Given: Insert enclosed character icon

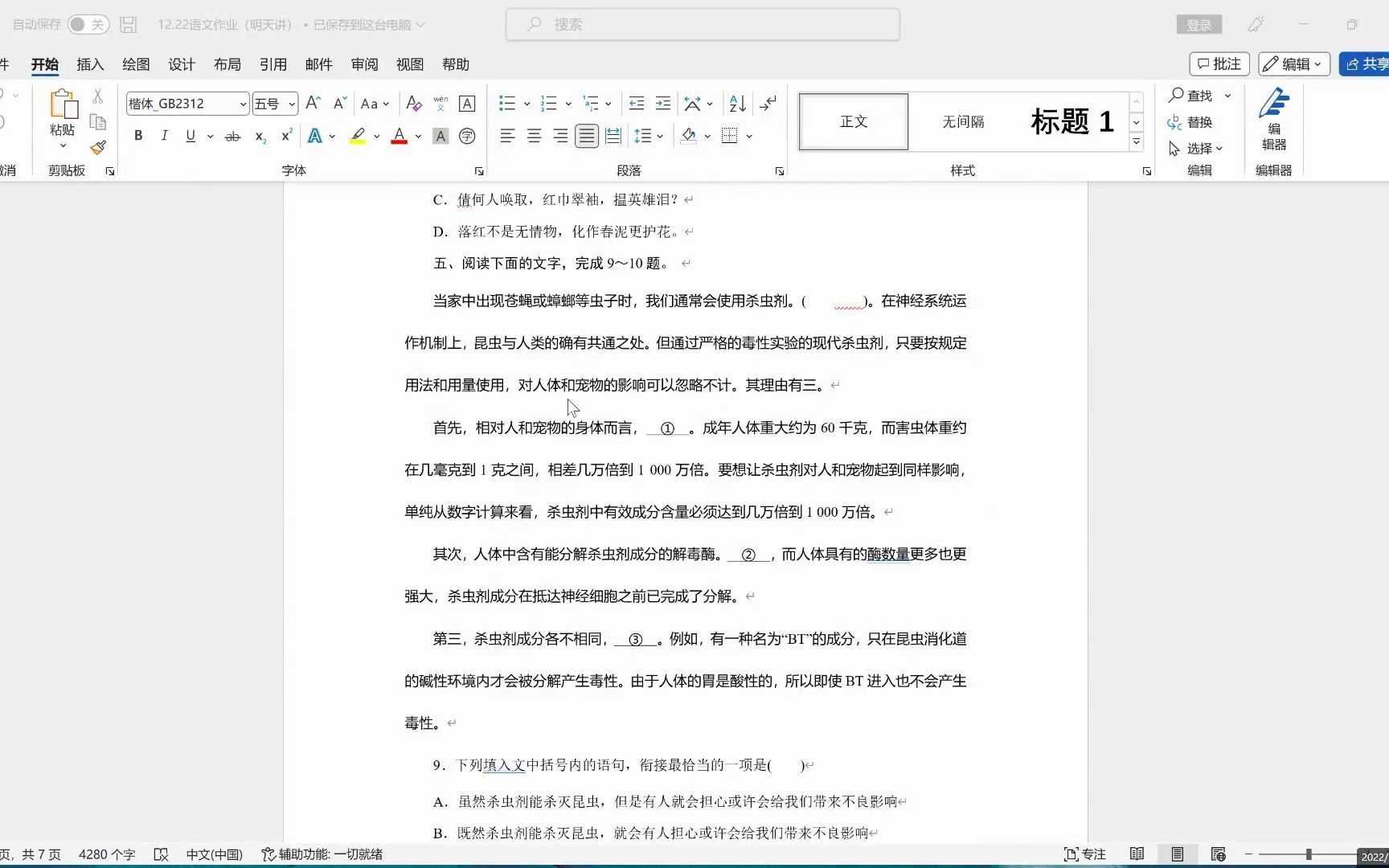Looking at the screenshot, I should point(467,136).
